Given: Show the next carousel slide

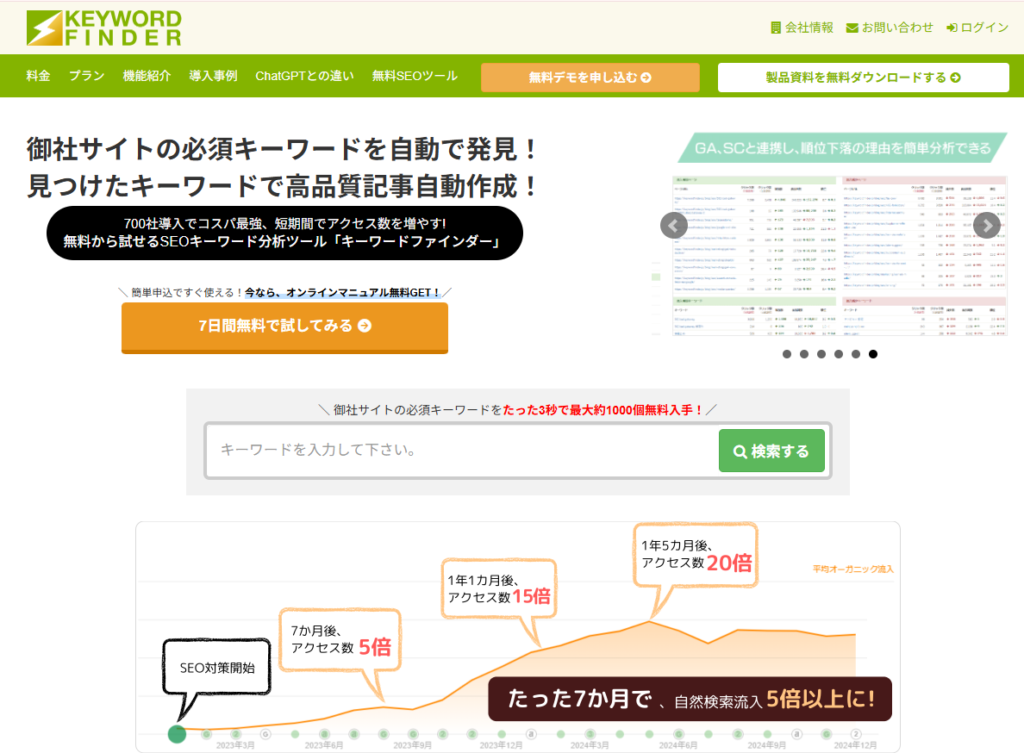Looking at the screenshot, I should pyautogui.click(x=987, y=225).
